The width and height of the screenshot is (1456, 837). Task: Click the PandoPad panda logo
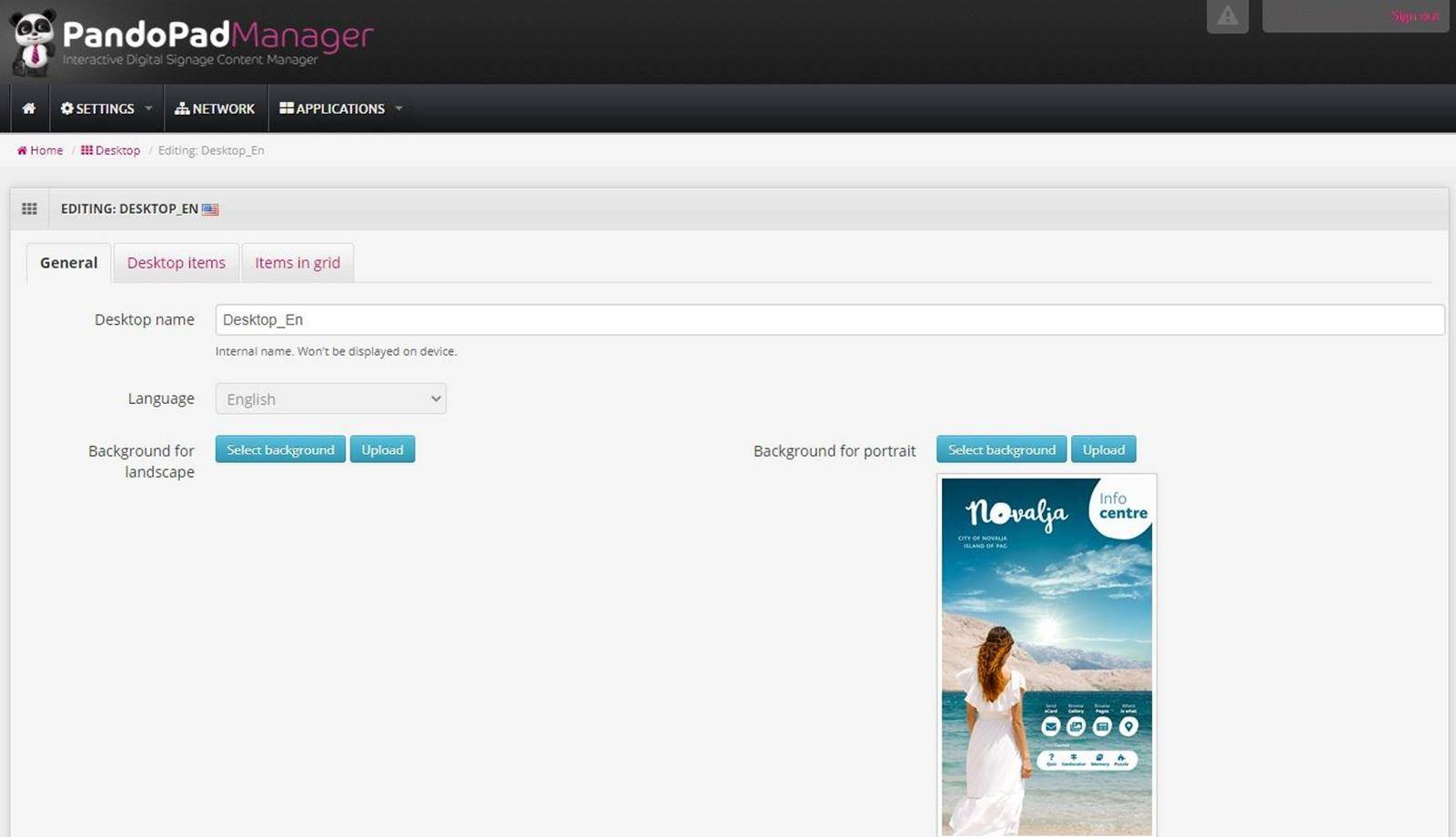click(x=34, y=43)
